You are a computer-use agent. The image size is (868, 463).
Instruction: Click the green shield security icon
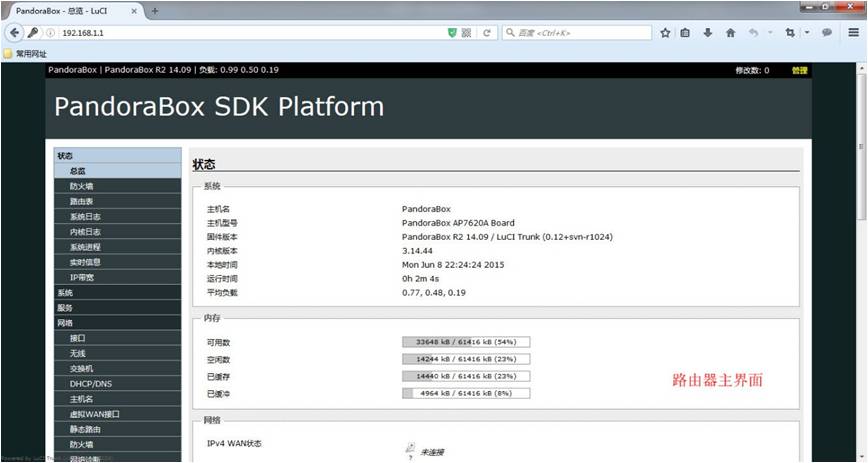452,33
